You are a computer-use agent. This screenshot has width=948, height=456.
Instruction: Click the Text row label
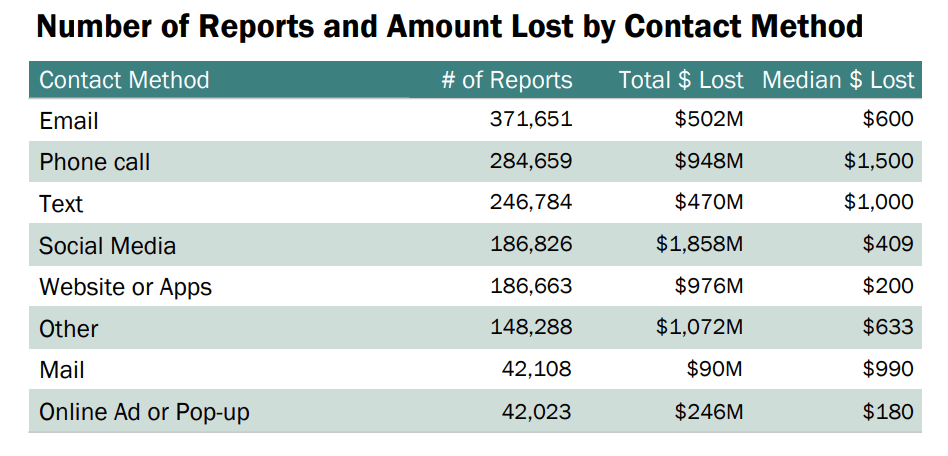point(61,204)
